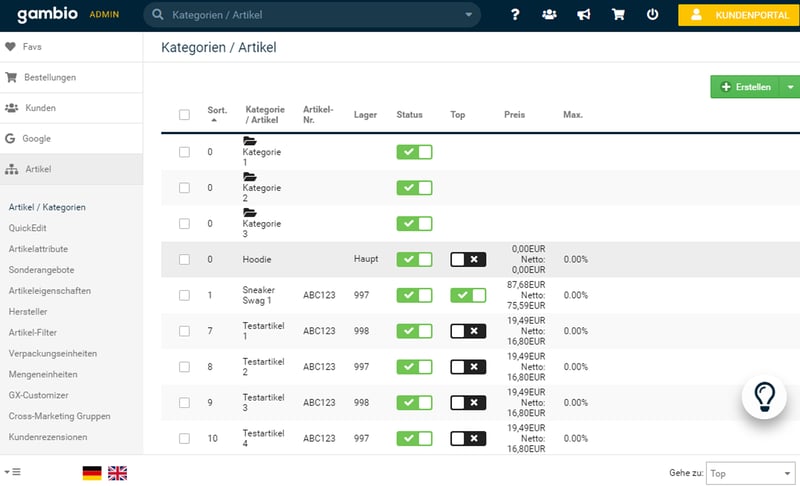Check the box for Testartikel 1 row

click(184, 331)
